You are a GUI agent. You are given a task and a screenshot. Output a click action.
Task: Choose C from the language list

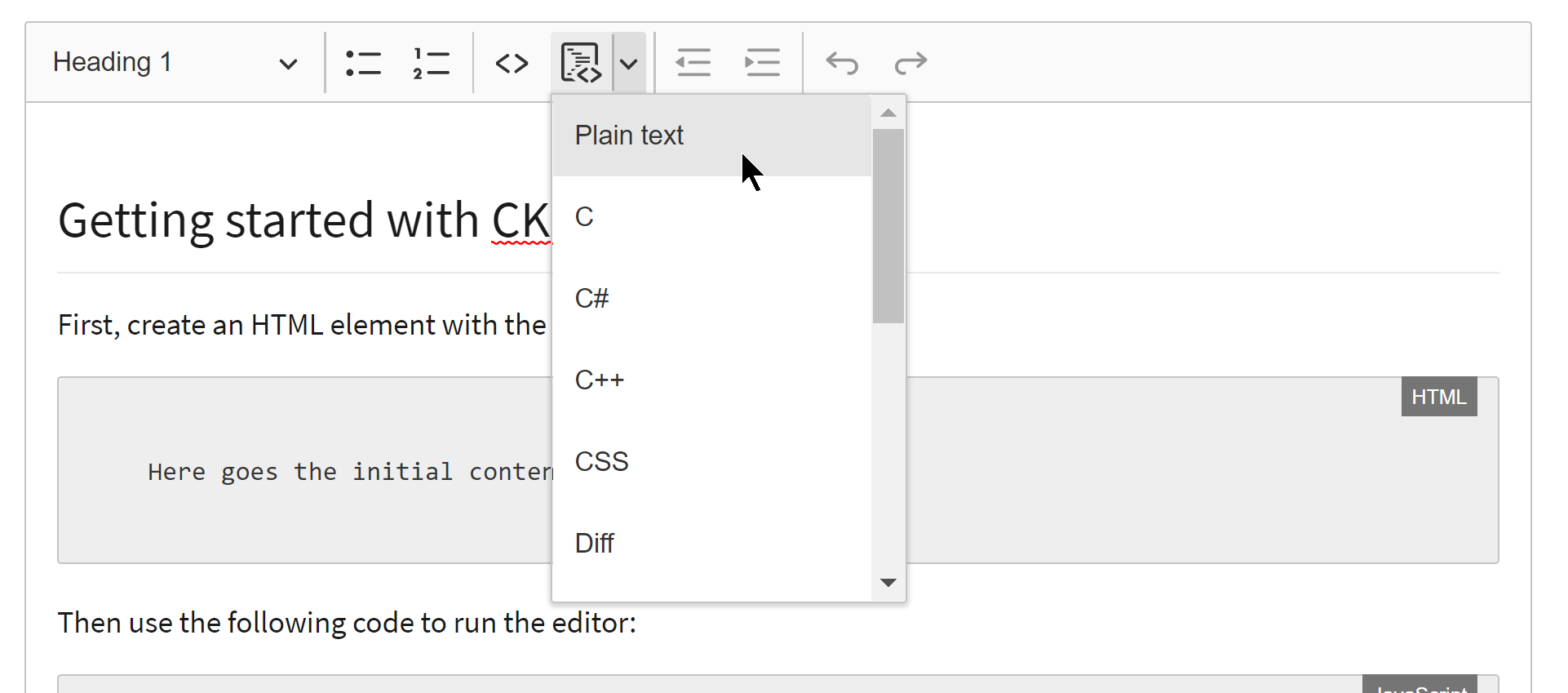(x=712, y=217)
